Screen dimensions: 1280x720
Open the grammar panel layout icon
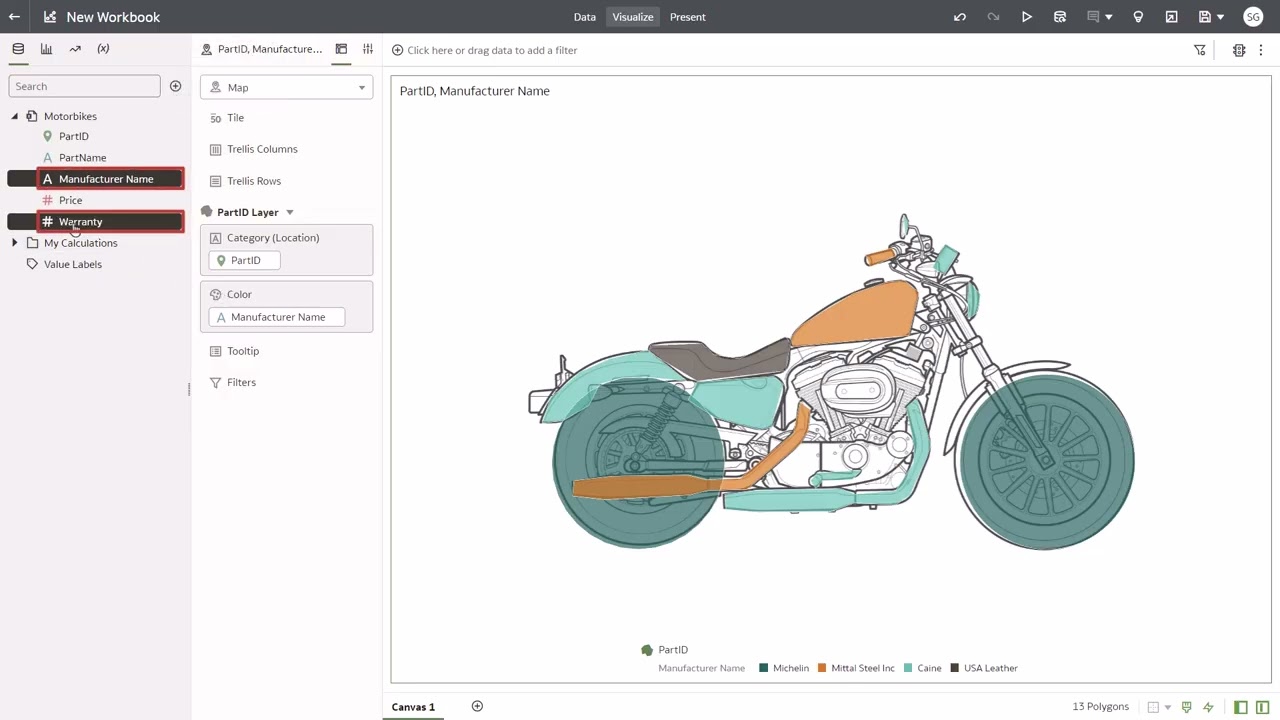pyautogui.click(x=341, y=49)
